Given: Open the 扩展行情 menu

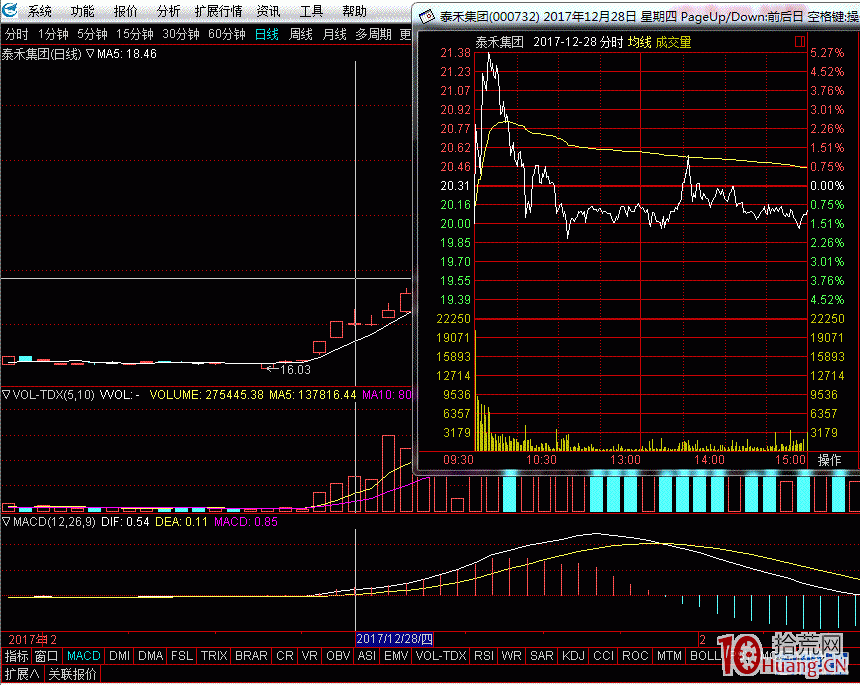Looking at the screenshot, I should (x=218, y=12).
